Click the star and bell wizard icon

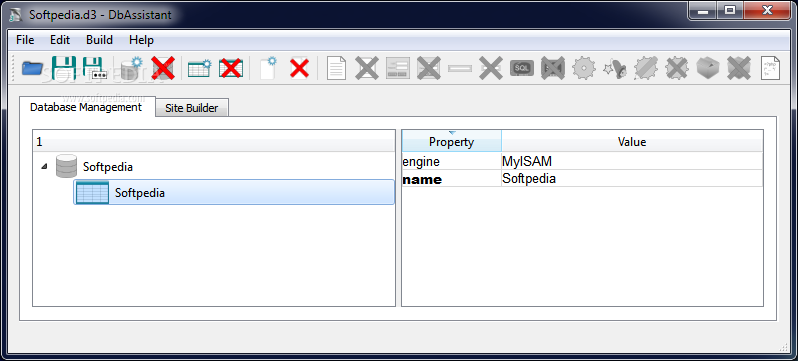(615, 68)
